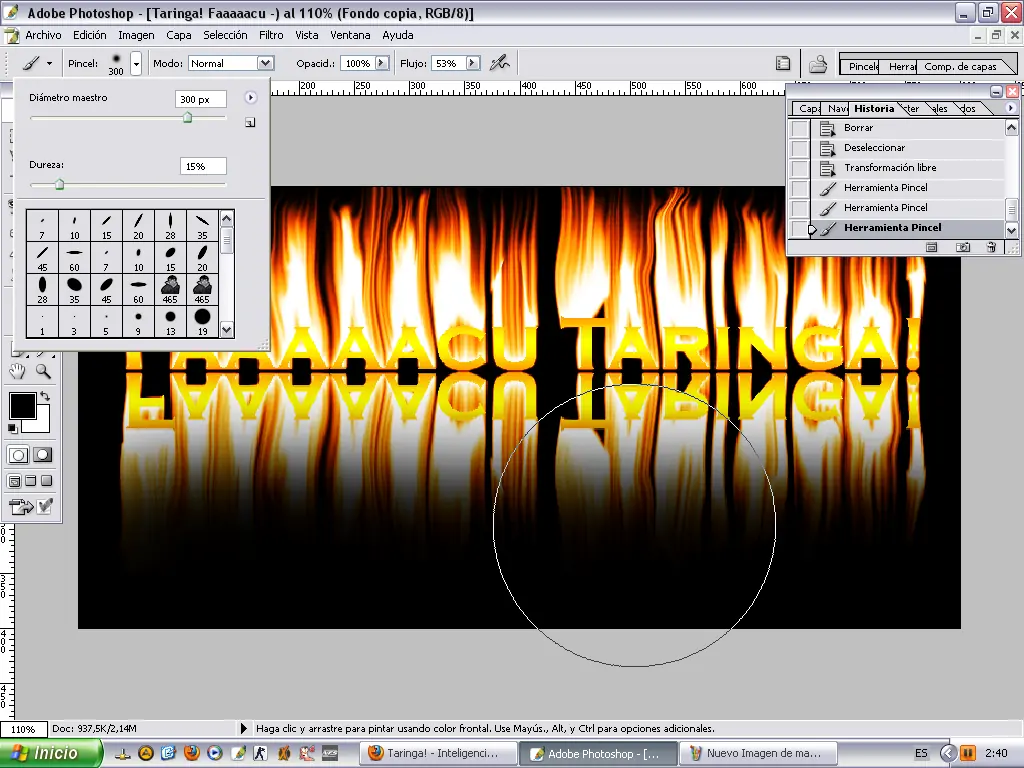This screenshot has height=768, width=1024.
Task: Open status bar info options arrow
Action: [244, 728]
